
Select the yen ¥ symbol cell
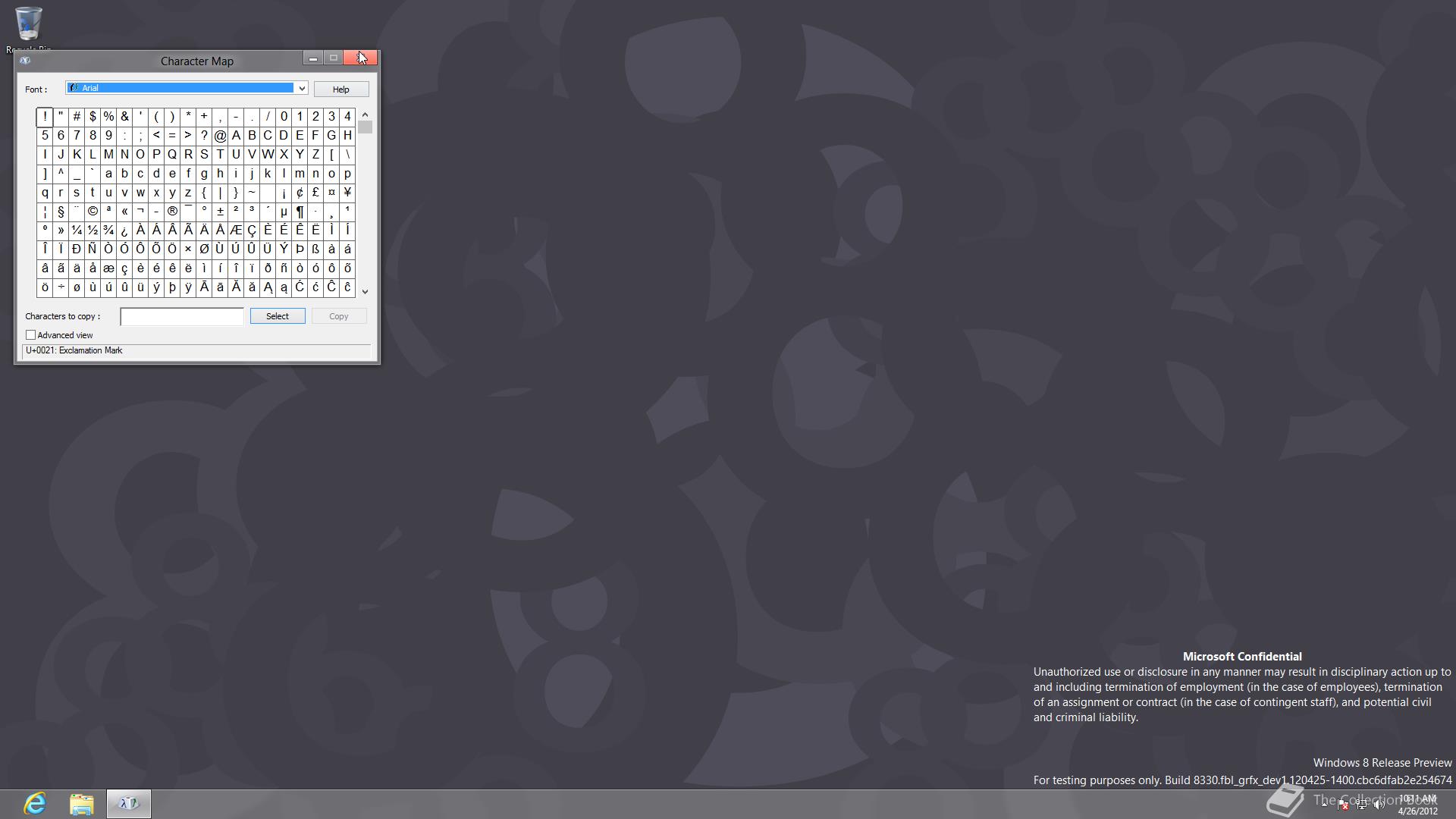[x=347, y=193]
